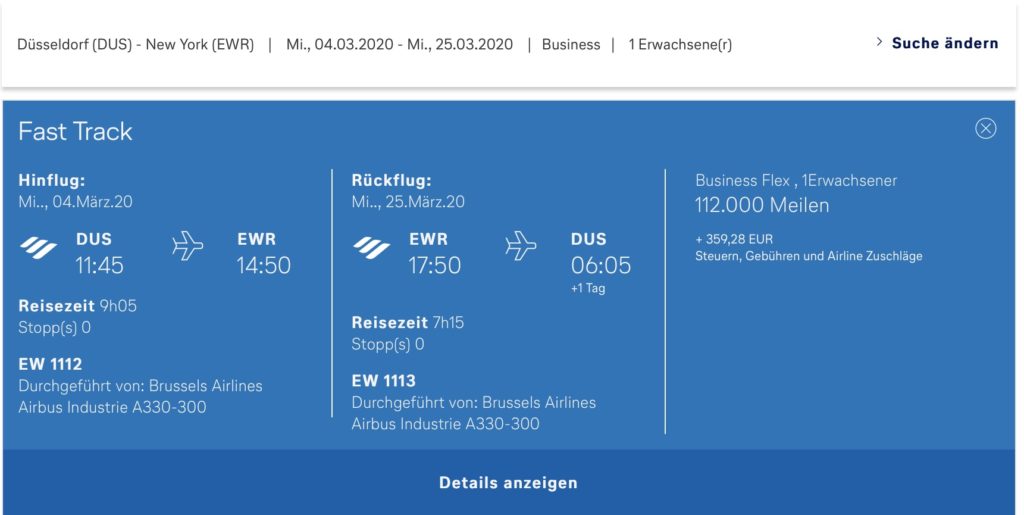Image resolution: width=1024 pixels, height=515 pixels.
Task: Click the 1 Erwachsene(r) passenger count
Action: tap(680, 45)
